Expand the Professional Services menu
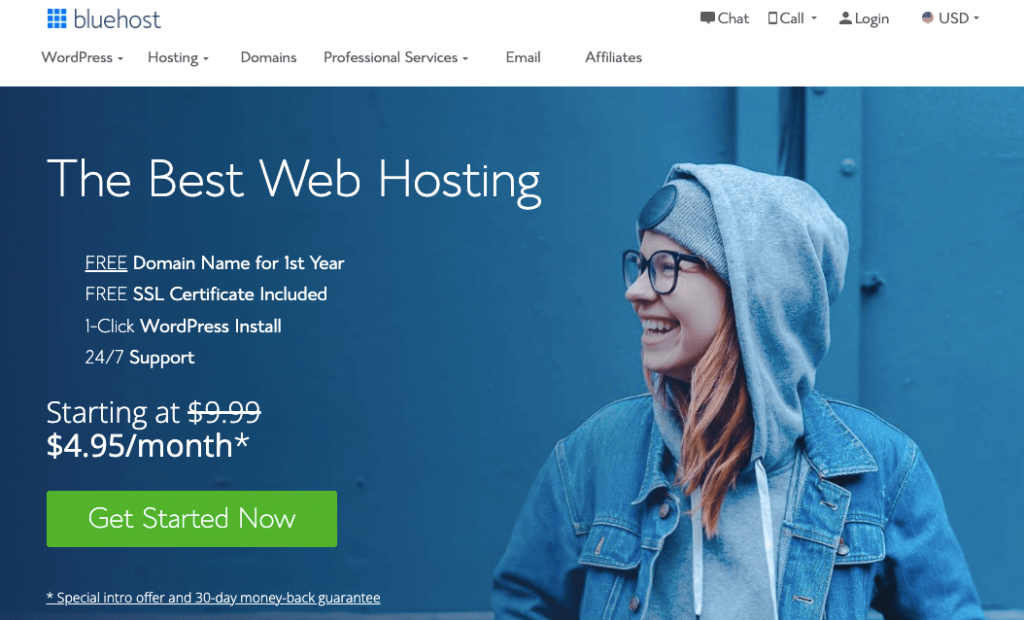 point(396,57)
